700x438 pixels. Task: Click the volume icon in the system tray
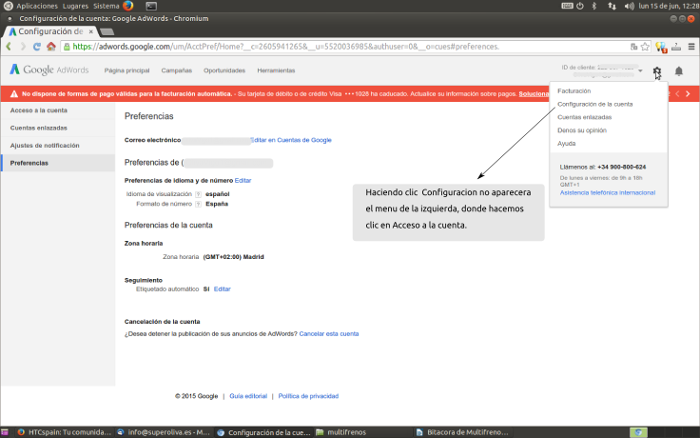(629, 6)
